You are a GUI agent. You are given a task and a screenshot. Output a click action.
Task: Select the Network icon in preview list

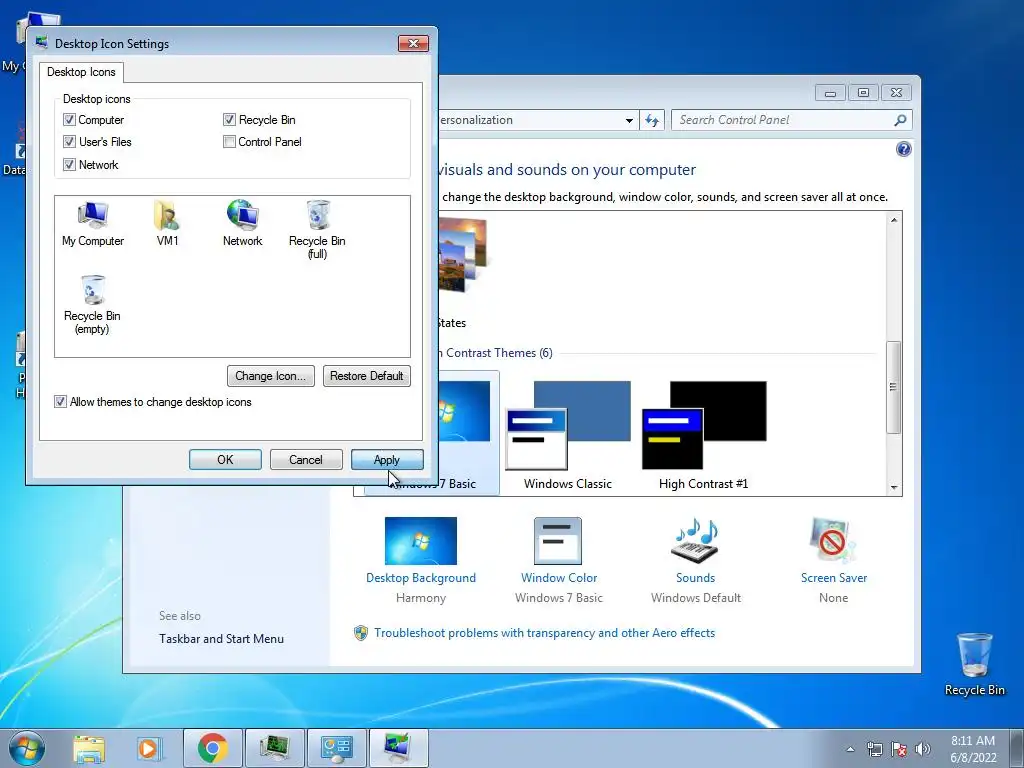pos(242,224)
